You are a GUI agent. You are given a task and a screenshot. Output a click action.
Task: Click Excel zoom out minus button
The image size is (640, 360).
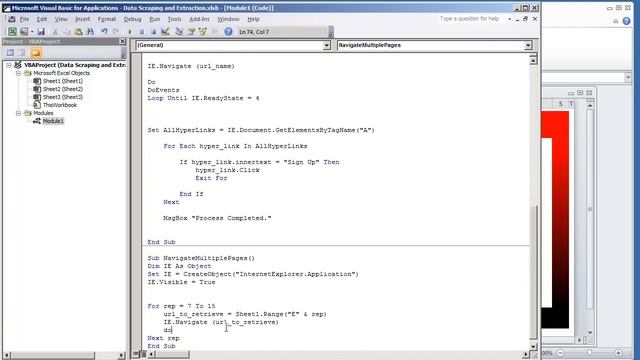pyautogui.click(x=561, y=353)
